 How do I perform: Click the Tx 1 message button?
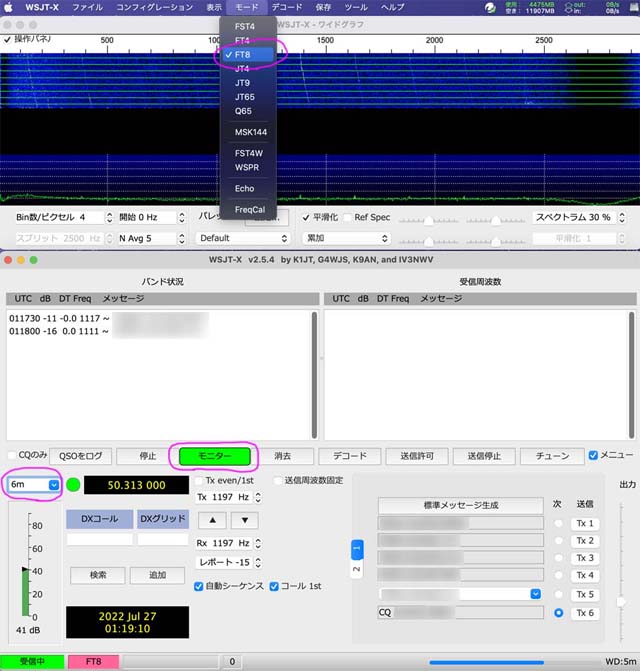pyautogui.click(x=585, y=523)
